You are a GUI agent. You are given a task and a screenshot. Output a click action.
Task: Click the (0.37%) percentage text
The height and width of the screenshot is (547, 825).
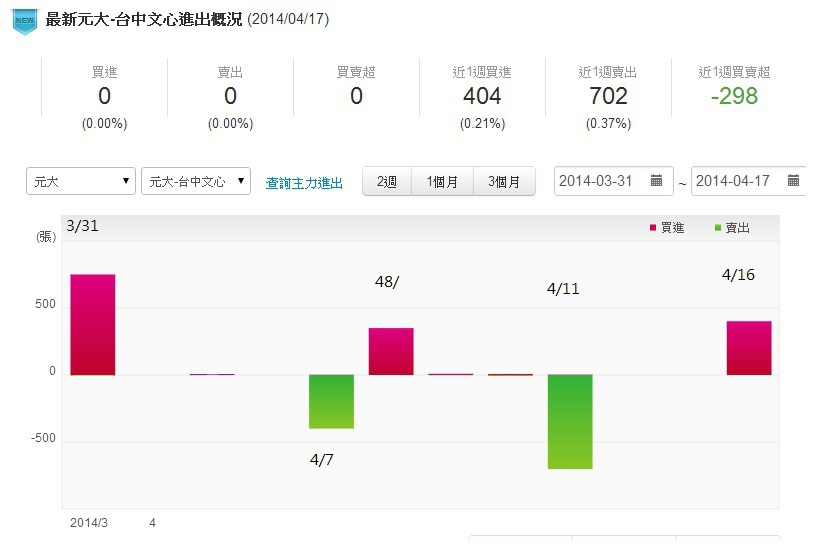(x=608, y=124)
